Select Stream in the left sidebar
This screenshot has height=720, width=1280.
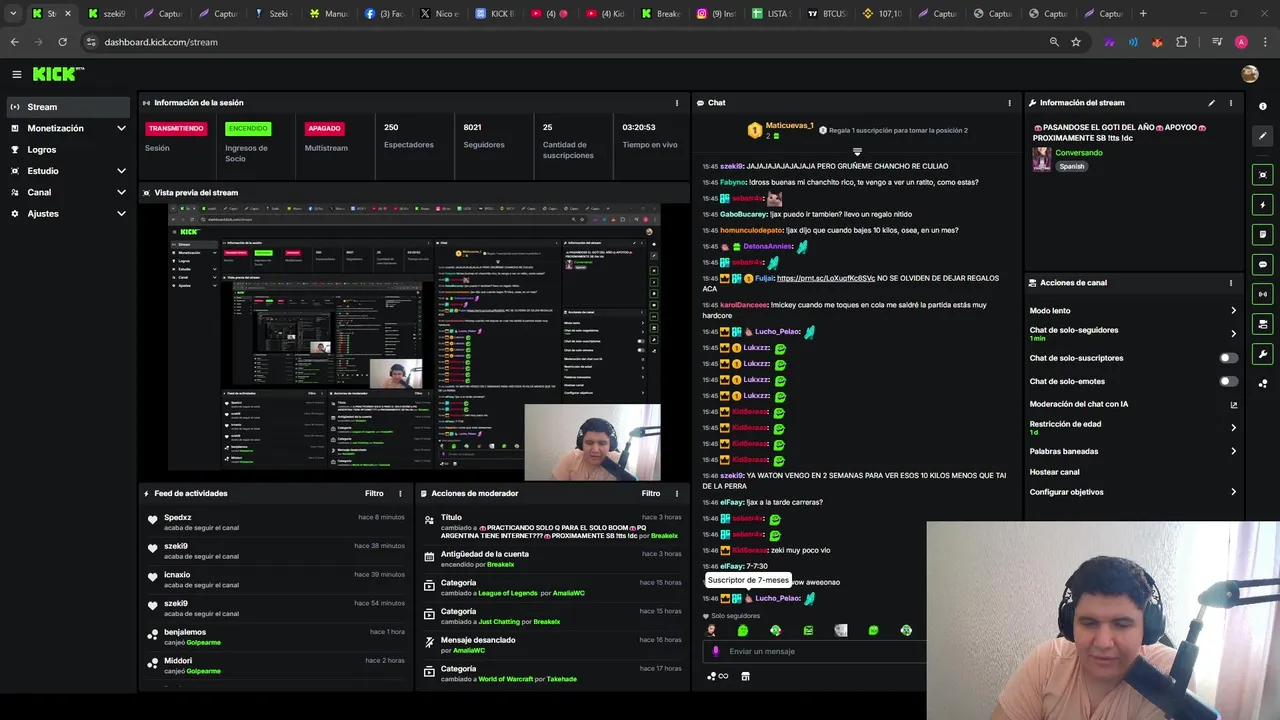click(67, 107)
